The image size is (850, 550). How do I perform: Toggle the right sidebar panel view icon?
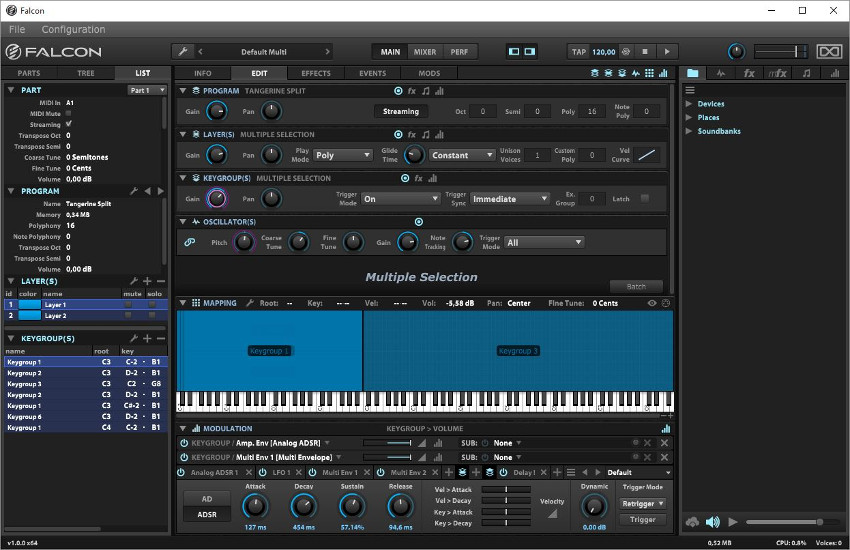pyautogui.click(x=530, y=51)
